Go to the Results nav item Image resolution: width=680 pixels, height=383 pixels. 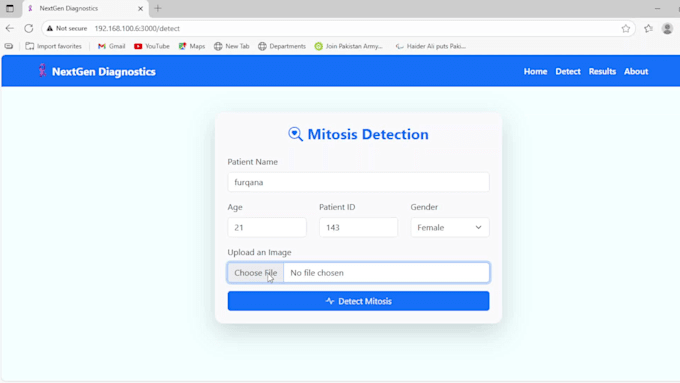[602, 72]
